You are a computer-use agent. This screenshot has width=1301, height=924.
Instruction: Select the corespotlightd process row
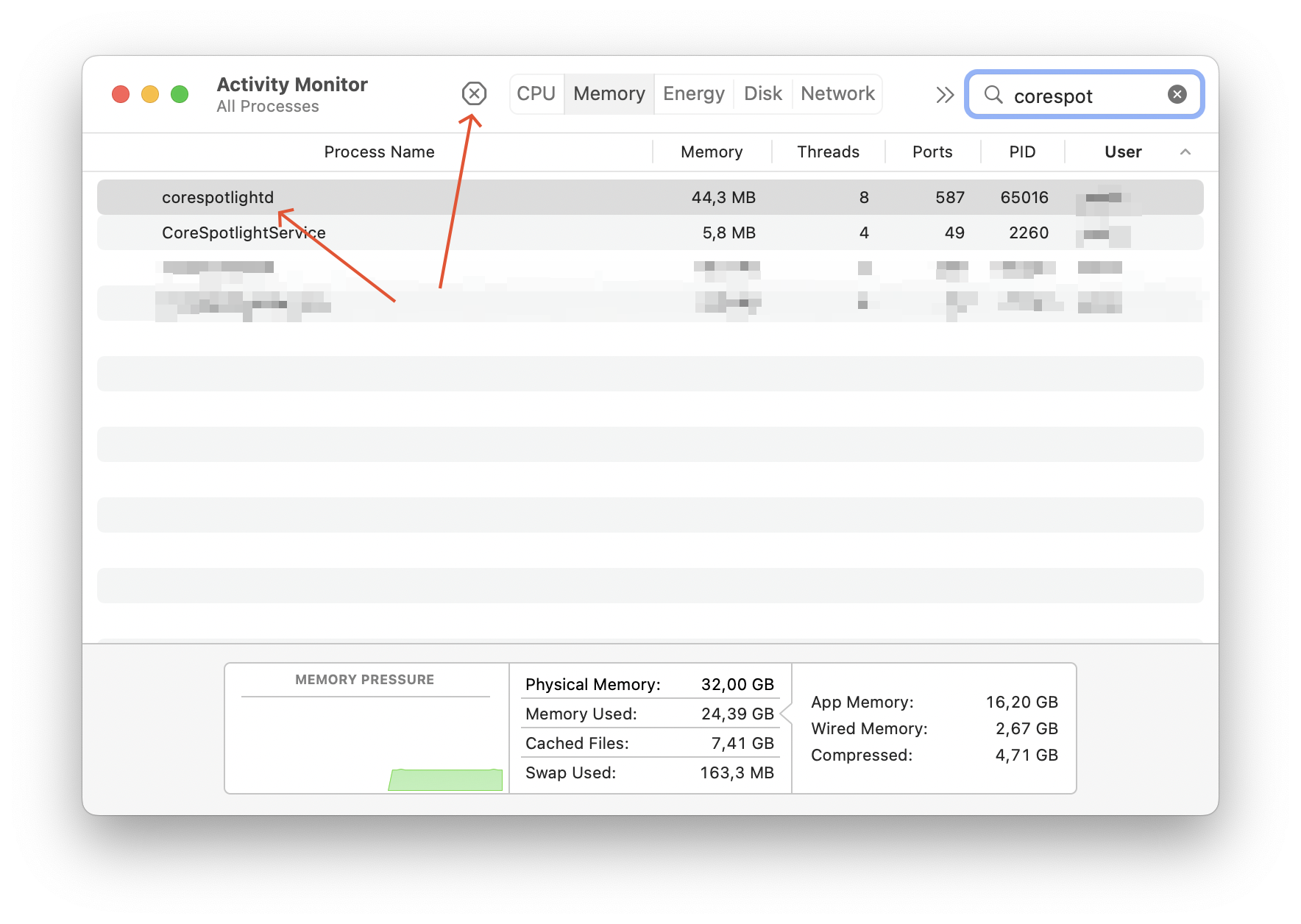coord(650,197)
